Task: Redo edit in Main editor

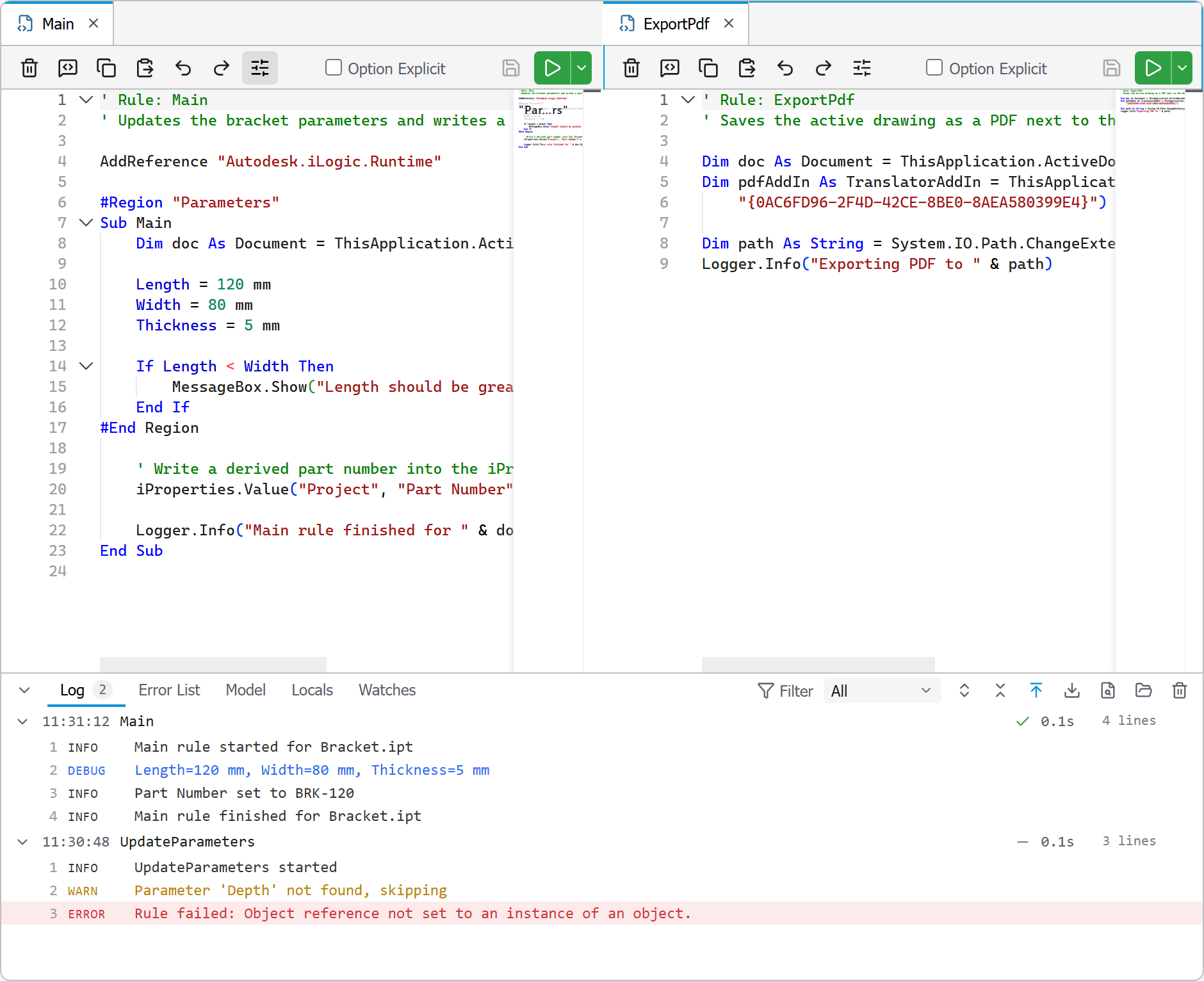Action: click(222, 68)
